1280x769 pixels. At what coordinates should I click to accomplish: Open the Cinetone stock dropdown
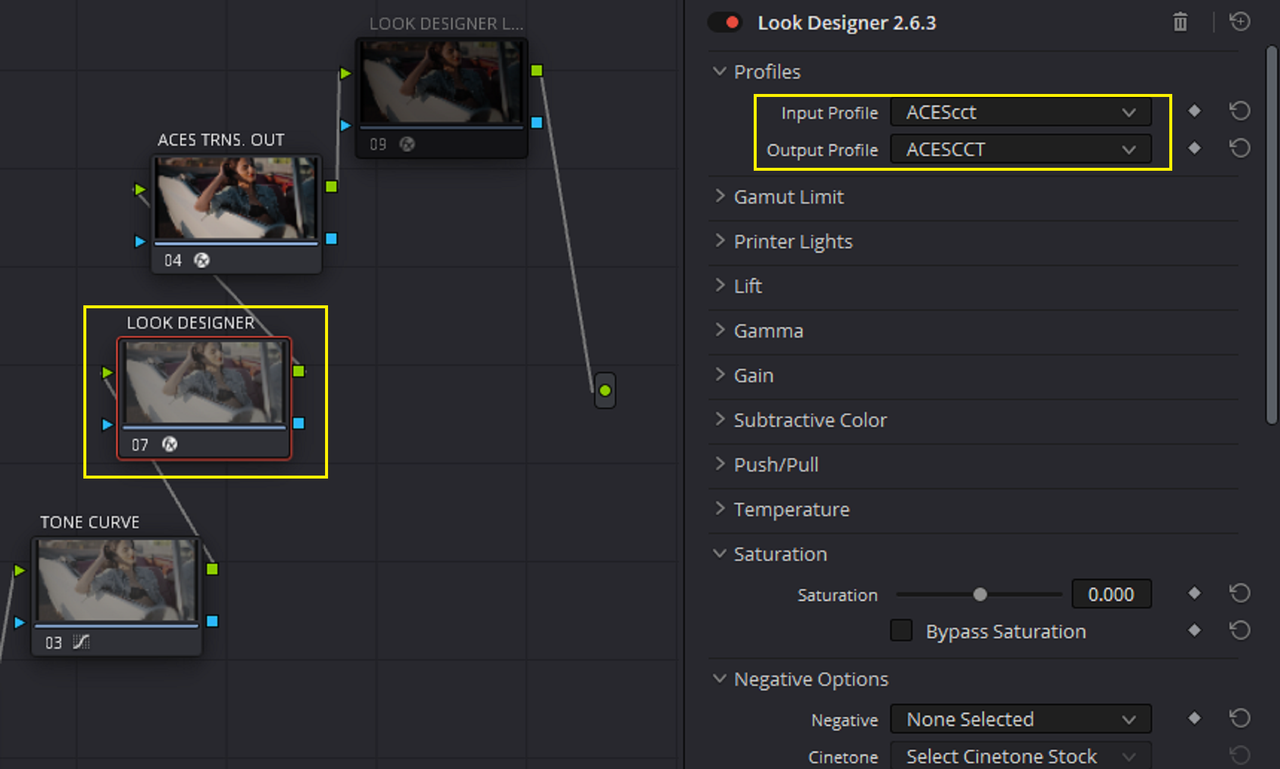[x=1020, y=756]
